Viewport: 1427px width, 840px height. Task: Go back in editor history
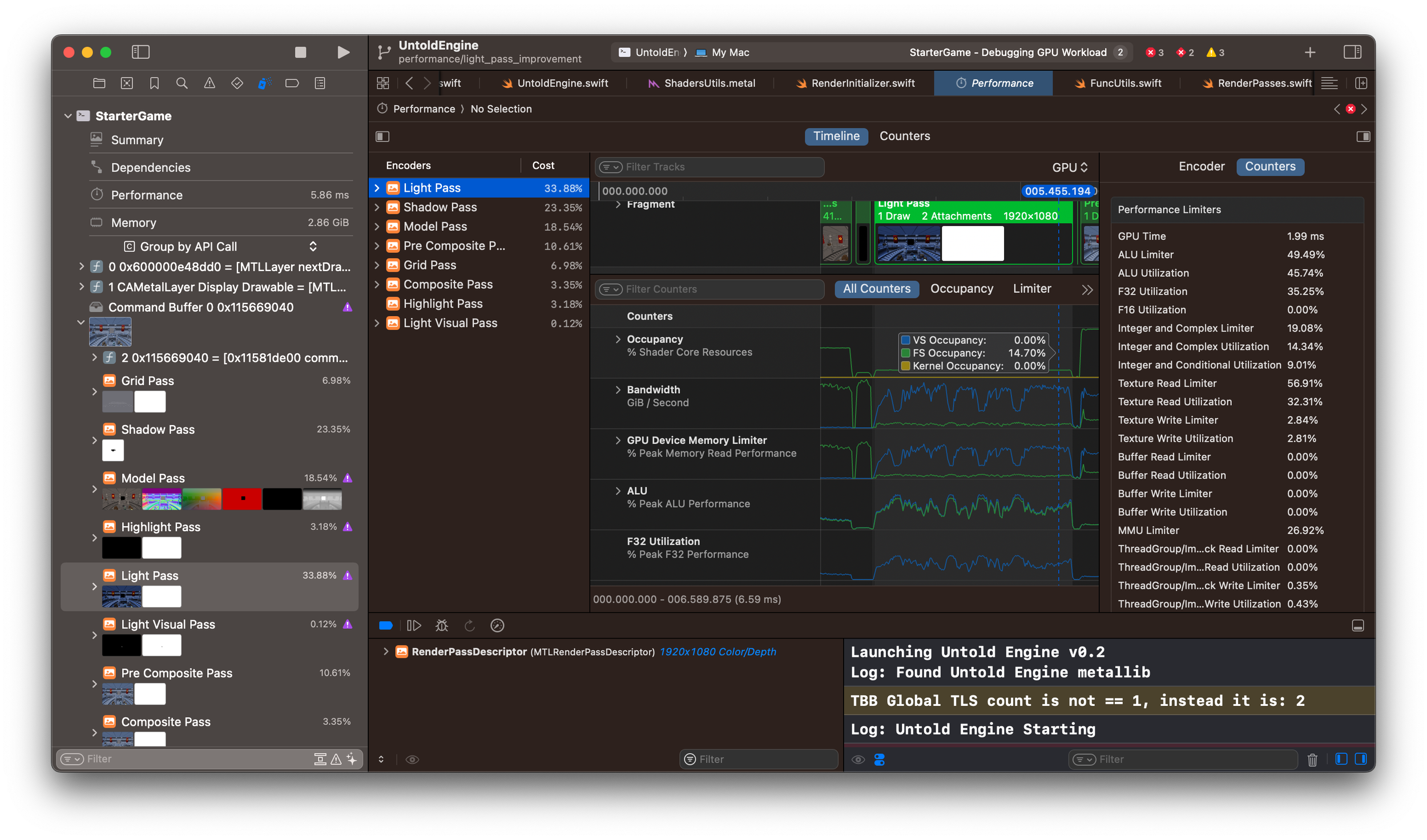pos(409,83)
